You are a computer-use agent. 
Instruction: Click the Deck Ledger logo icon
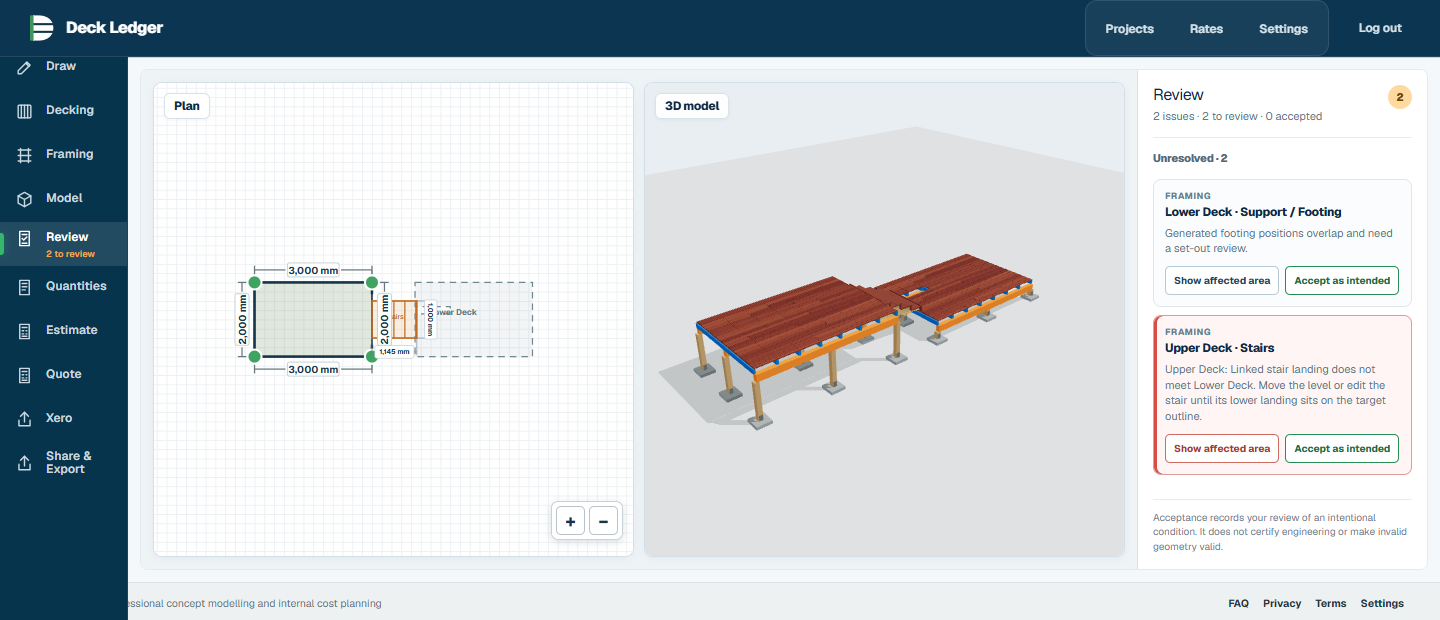[41, 28]
